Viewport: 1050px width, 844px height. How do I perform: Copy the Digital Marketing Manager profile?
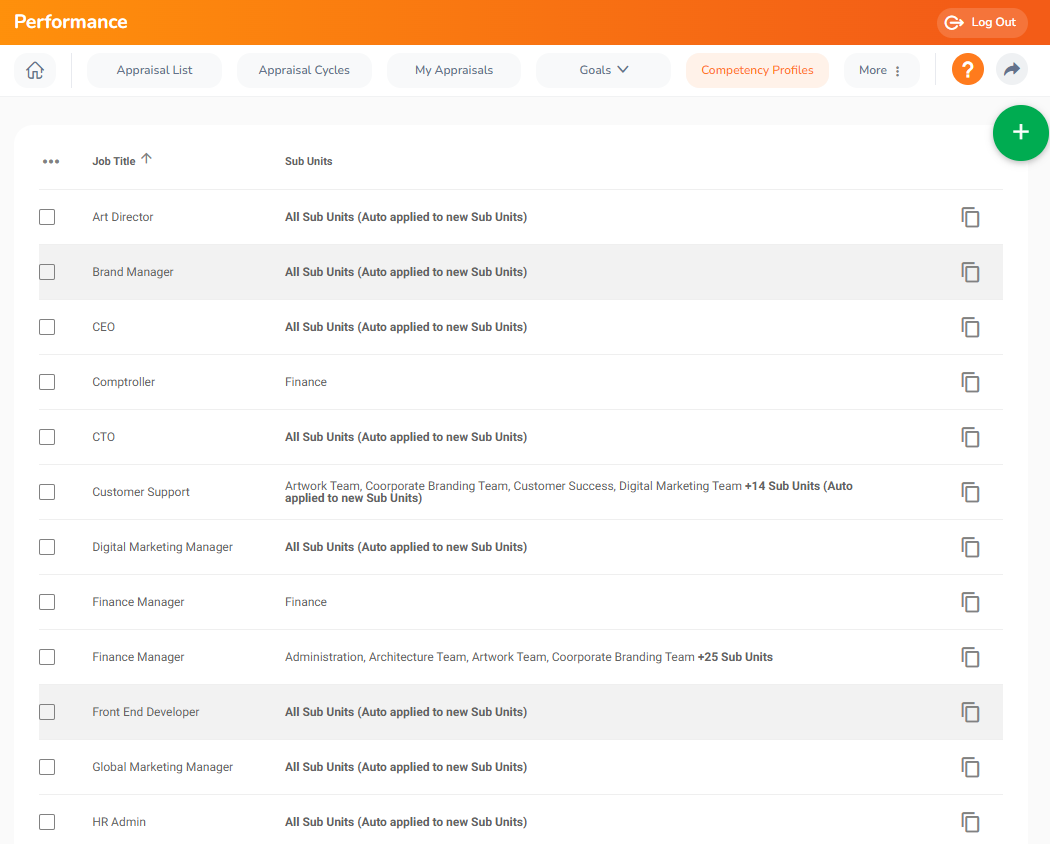(x=970, y=547)
